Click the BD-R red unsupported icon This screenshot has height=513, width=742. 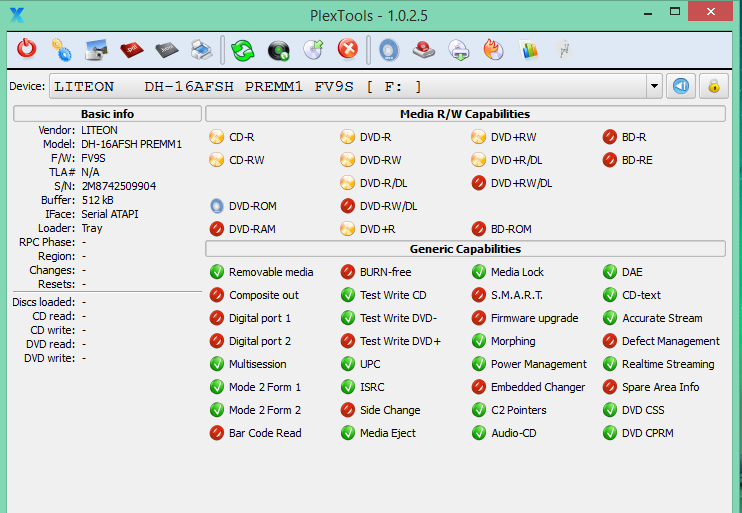(x=610, y=137)
